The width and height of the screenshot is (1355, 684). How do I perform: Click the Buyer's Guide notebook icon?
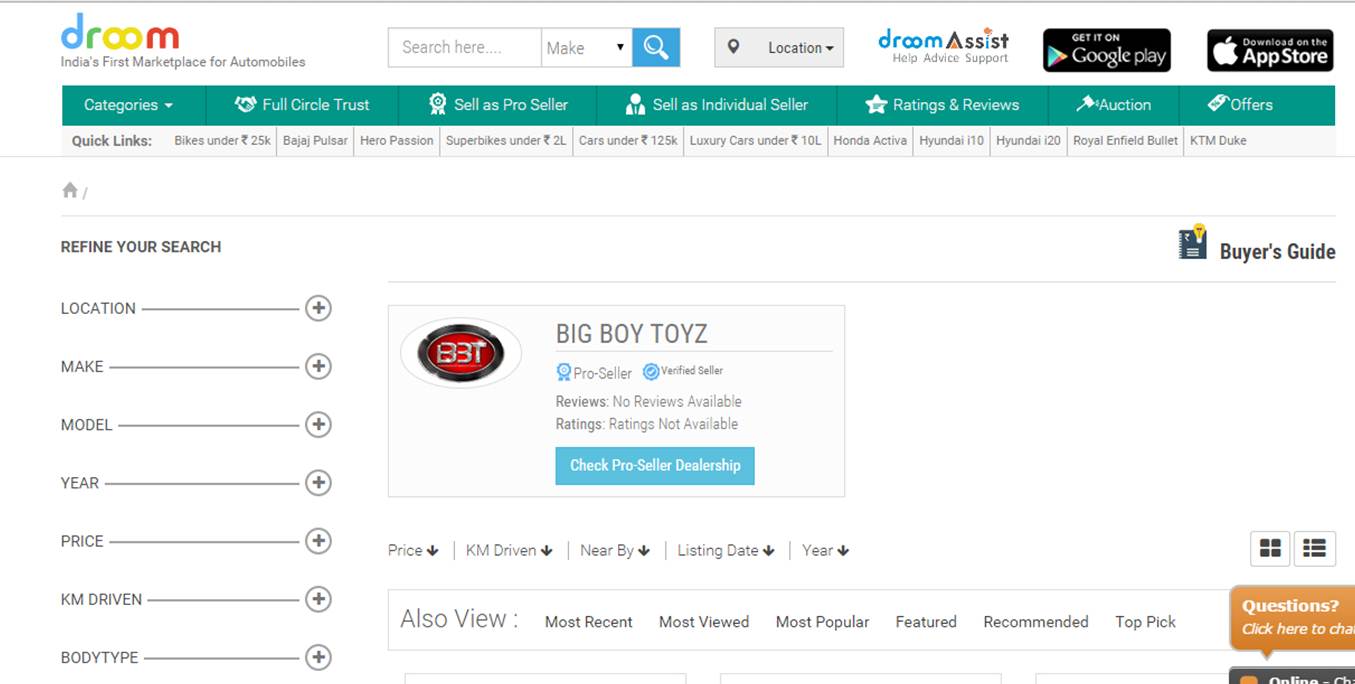pos(1193,242)
